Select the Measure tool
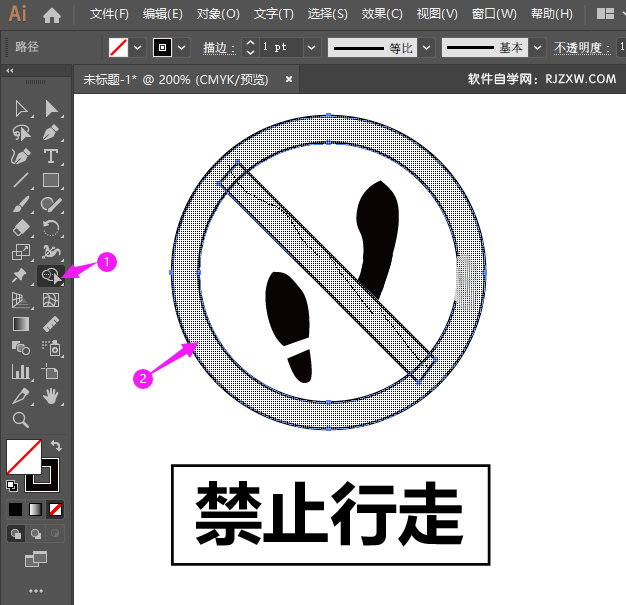Viewport: 626px width, 605px height. tap(51, 324)
